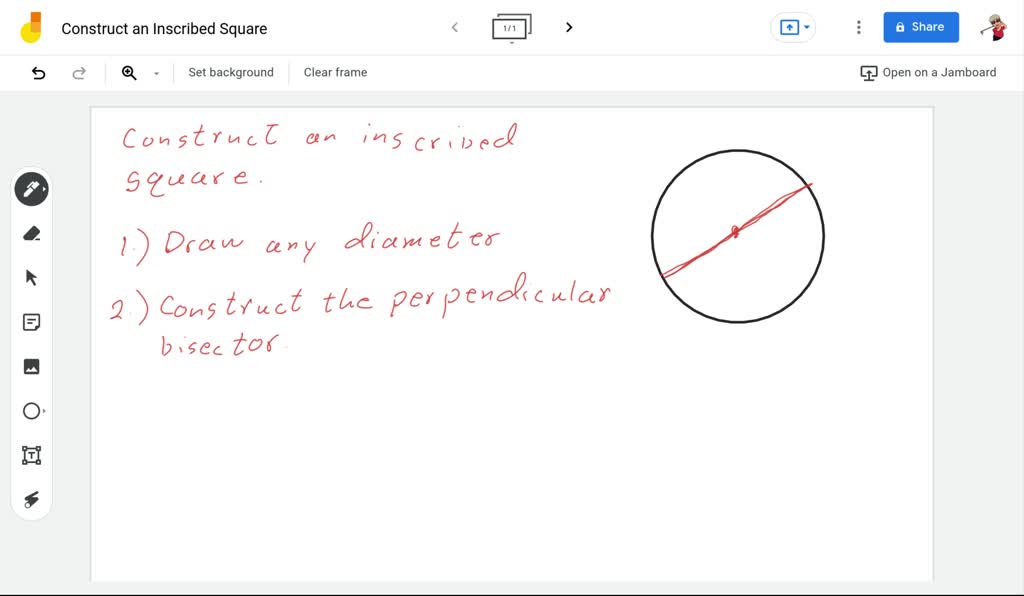Insert an image
Viewport: 1024px width, 596px height.
pos(31,366)
